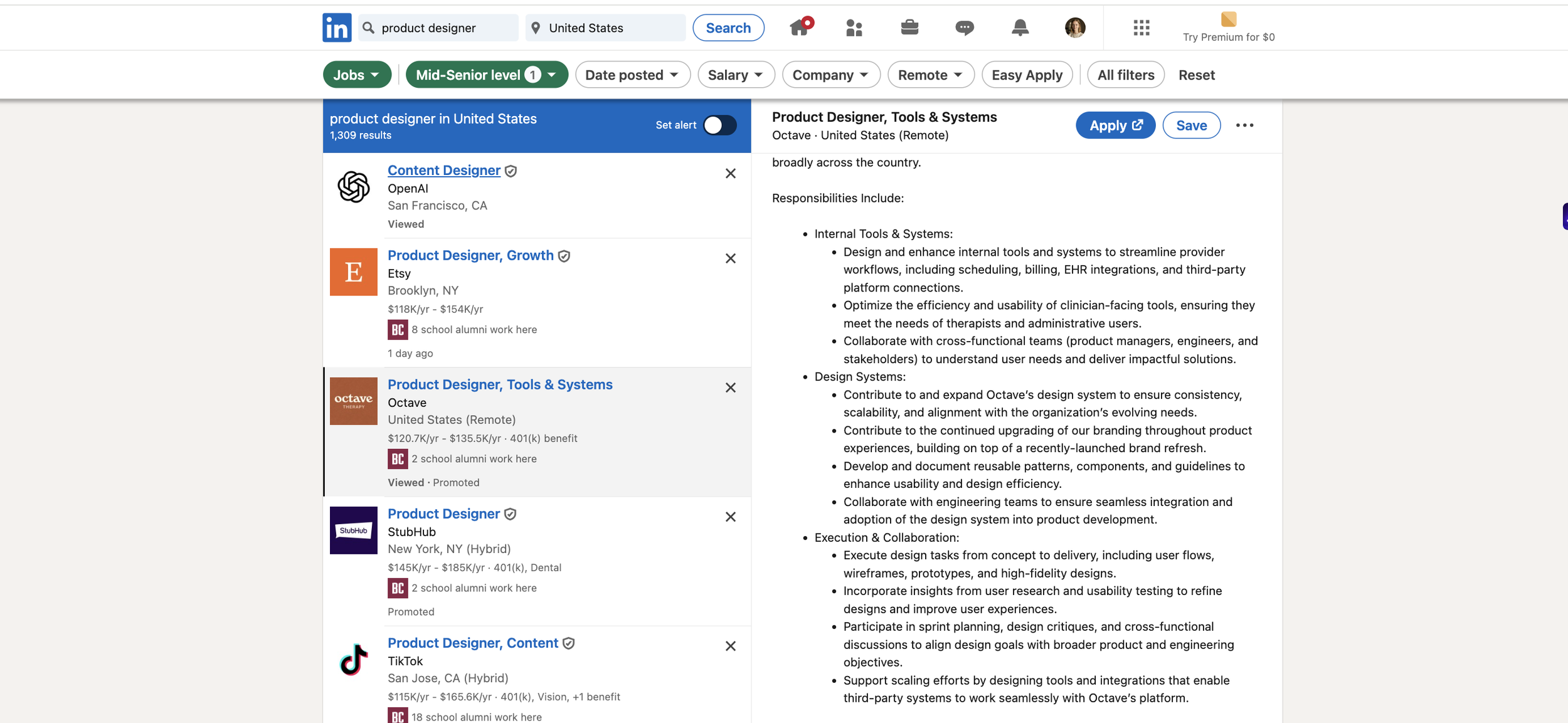Image resolution: width=1568 pixels, height=723 pixels.
Task: Open Notifications bell icon
Action: point(1020,28)
